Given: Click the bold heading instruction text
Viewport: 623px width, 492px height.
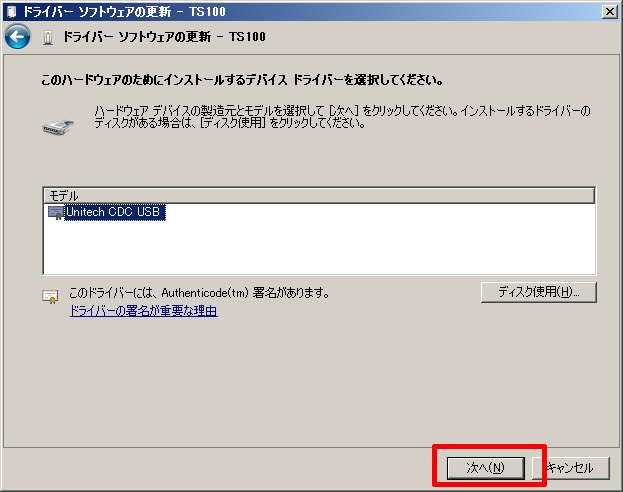Looking at the screenshot, I should 242,80.
